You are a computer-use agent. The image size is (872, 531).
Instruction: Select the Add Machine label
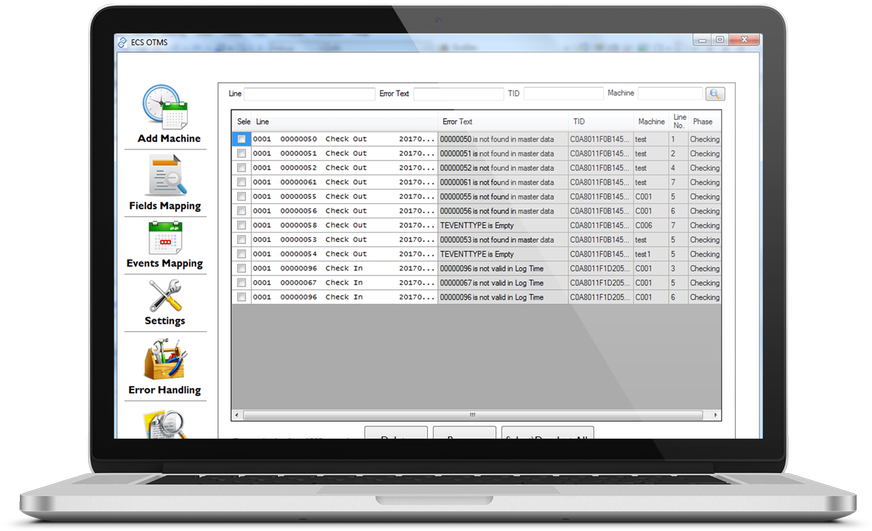[x=169, y=138]
